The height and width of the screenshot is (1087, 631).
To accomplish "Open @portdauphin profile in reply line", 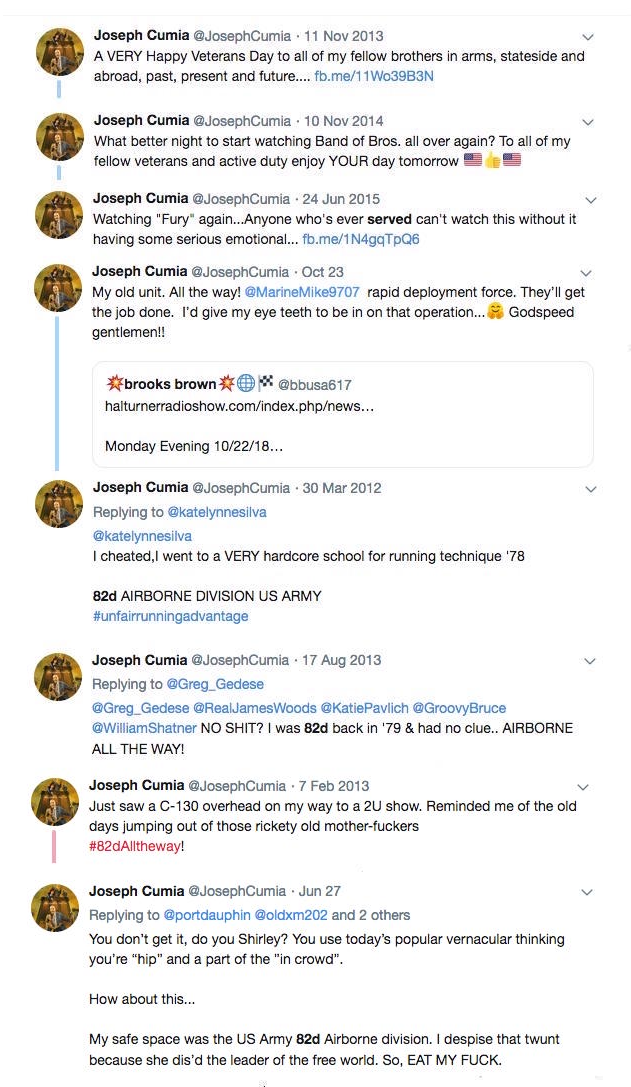I will [207, 915].
